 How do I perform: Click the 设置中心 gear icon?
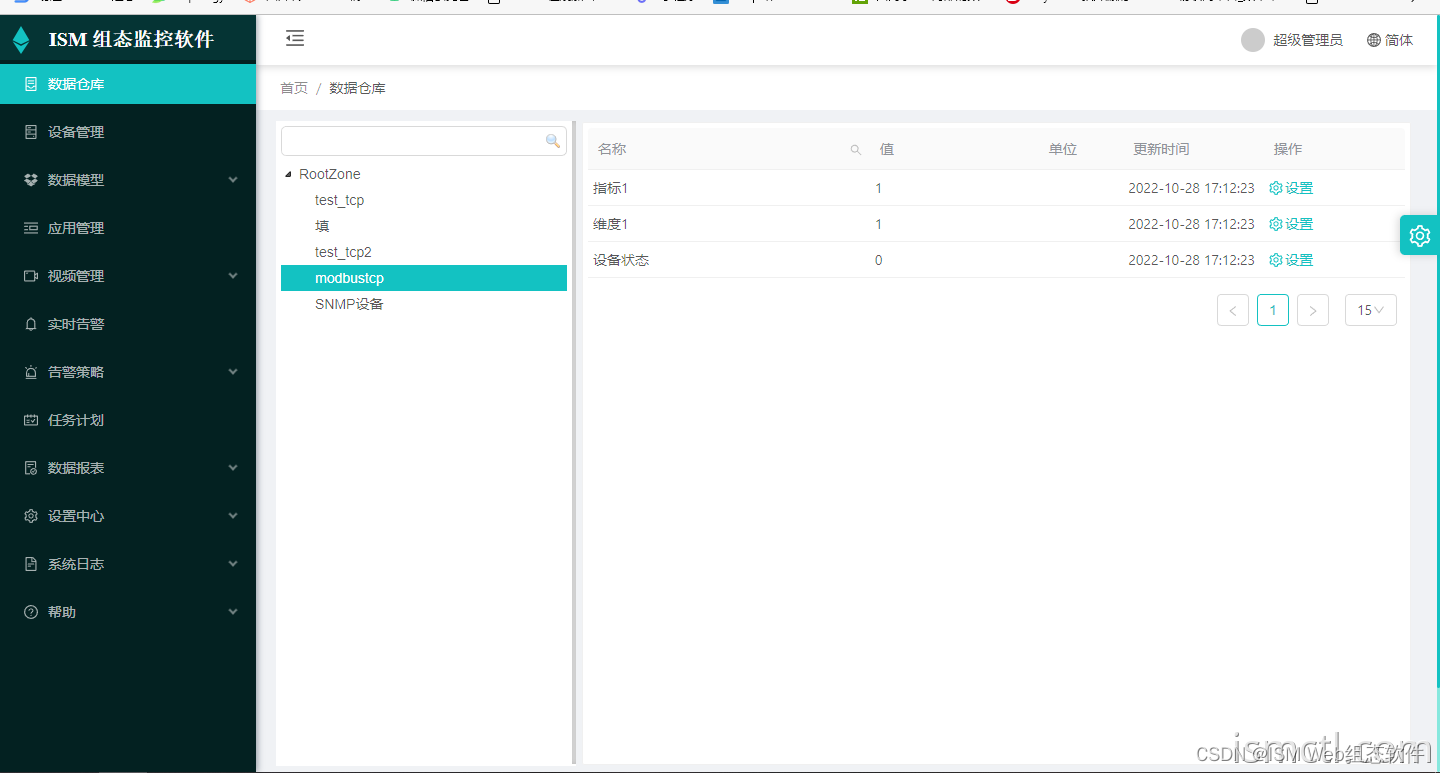click(31, 516)
